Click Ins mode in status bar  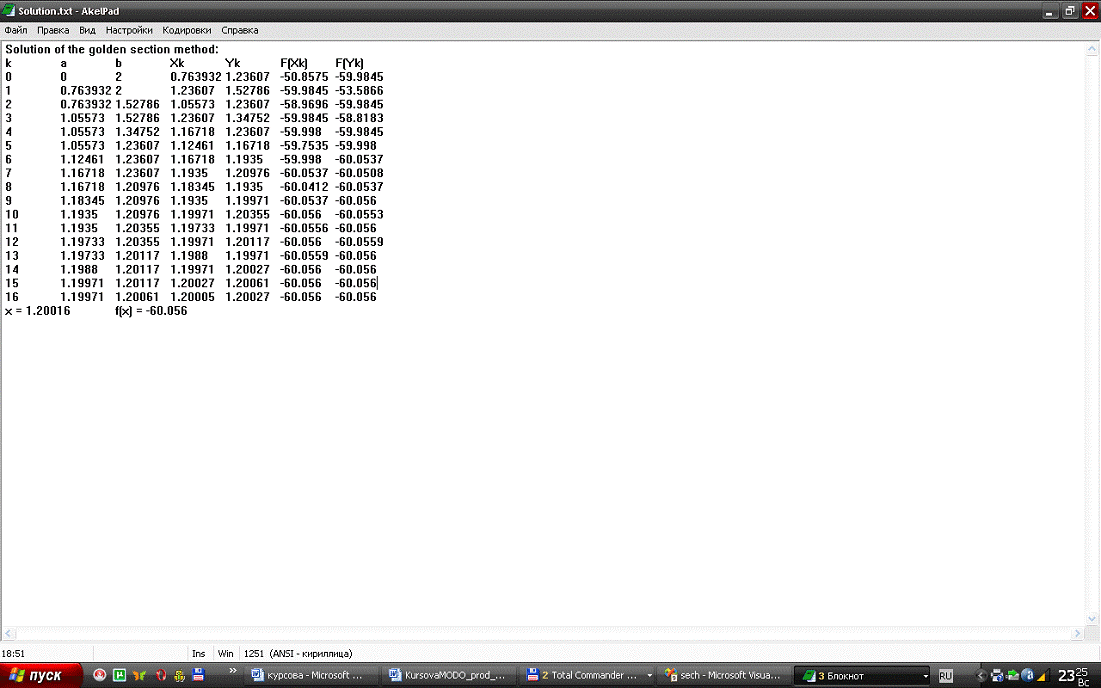click(x=199, y=654)
